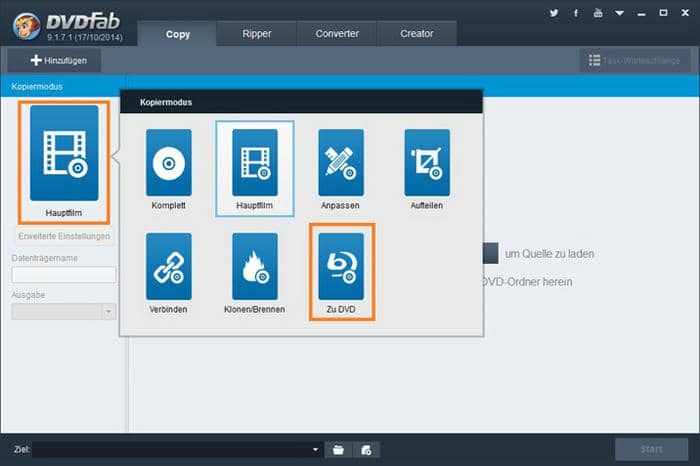
Task: Open the YouTube link icon
Action: 598,13
